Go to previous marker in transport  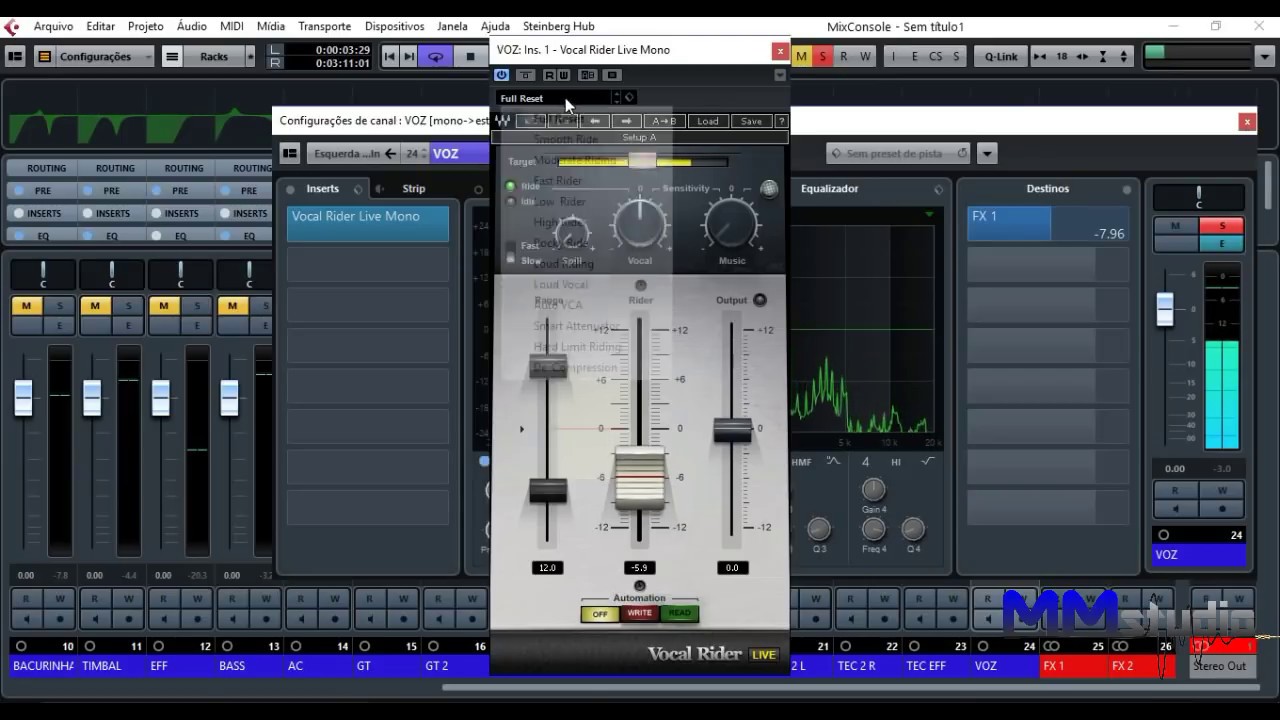(x=390, y=57)
